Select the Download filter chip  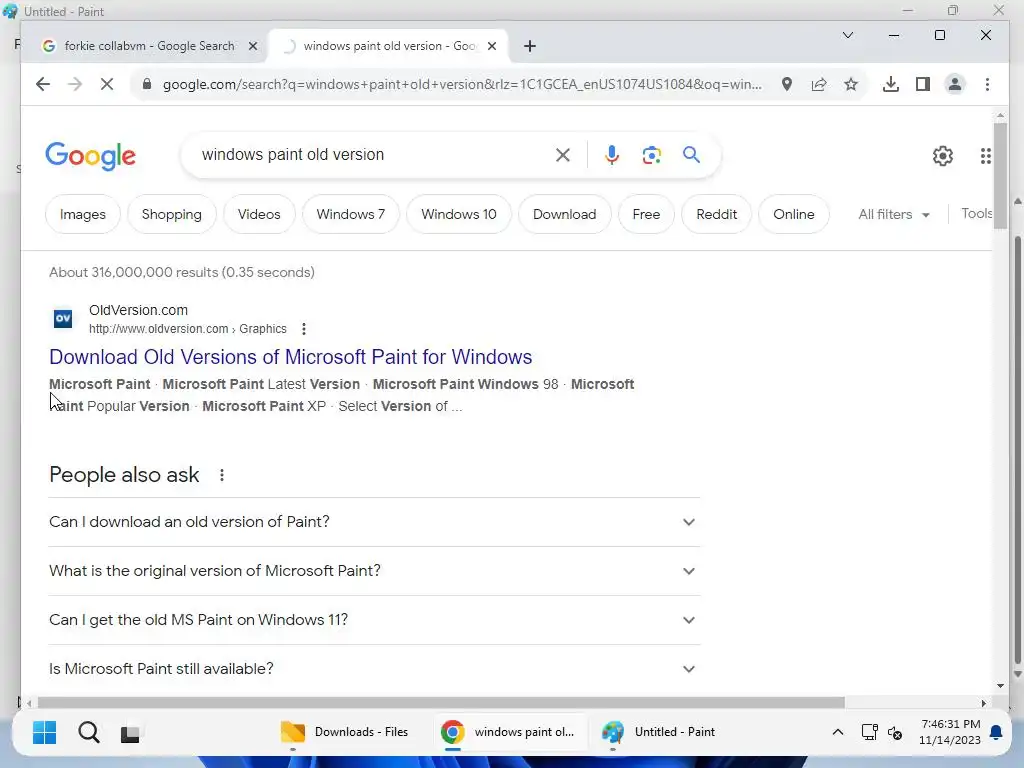tap(564, 214)
